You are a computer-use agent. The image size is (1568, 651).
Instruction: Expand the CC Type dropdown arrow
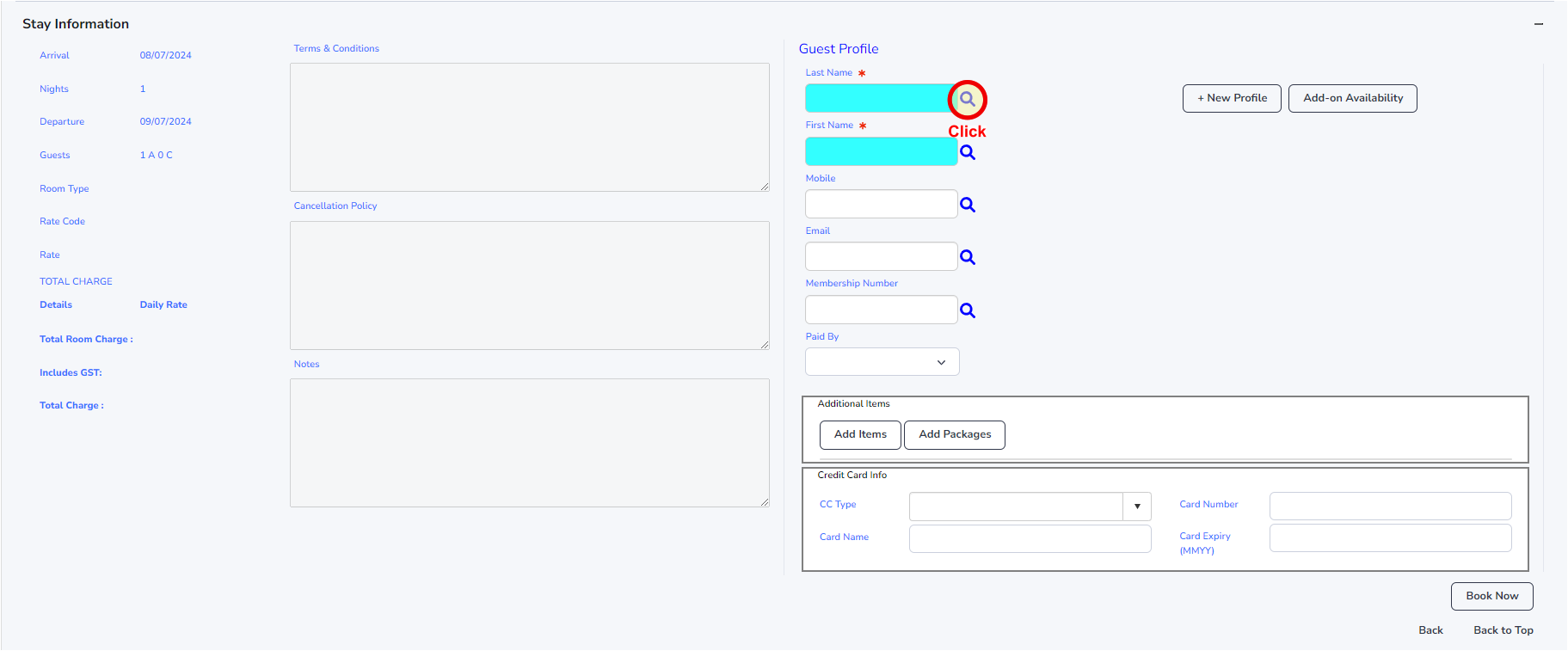click(x=1137, y=507)
